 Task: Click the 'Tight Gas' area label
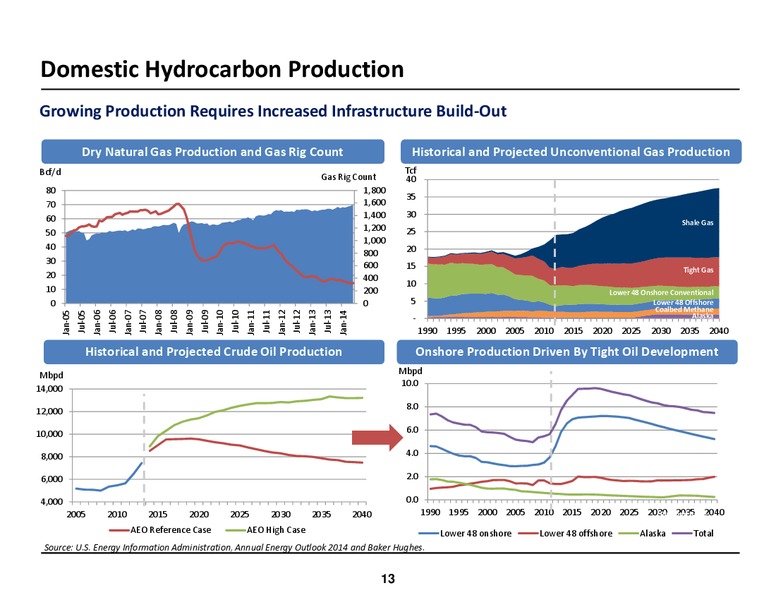coord(698,270)
